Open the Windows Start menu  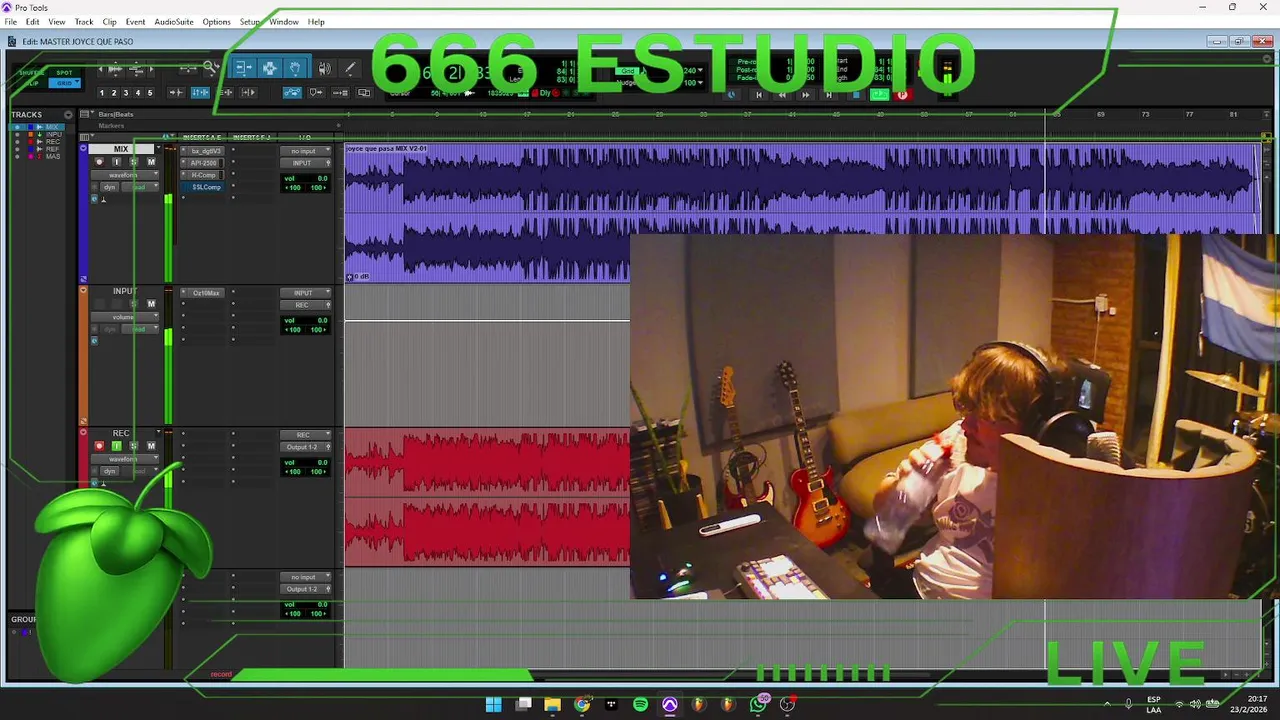point(494,704)
